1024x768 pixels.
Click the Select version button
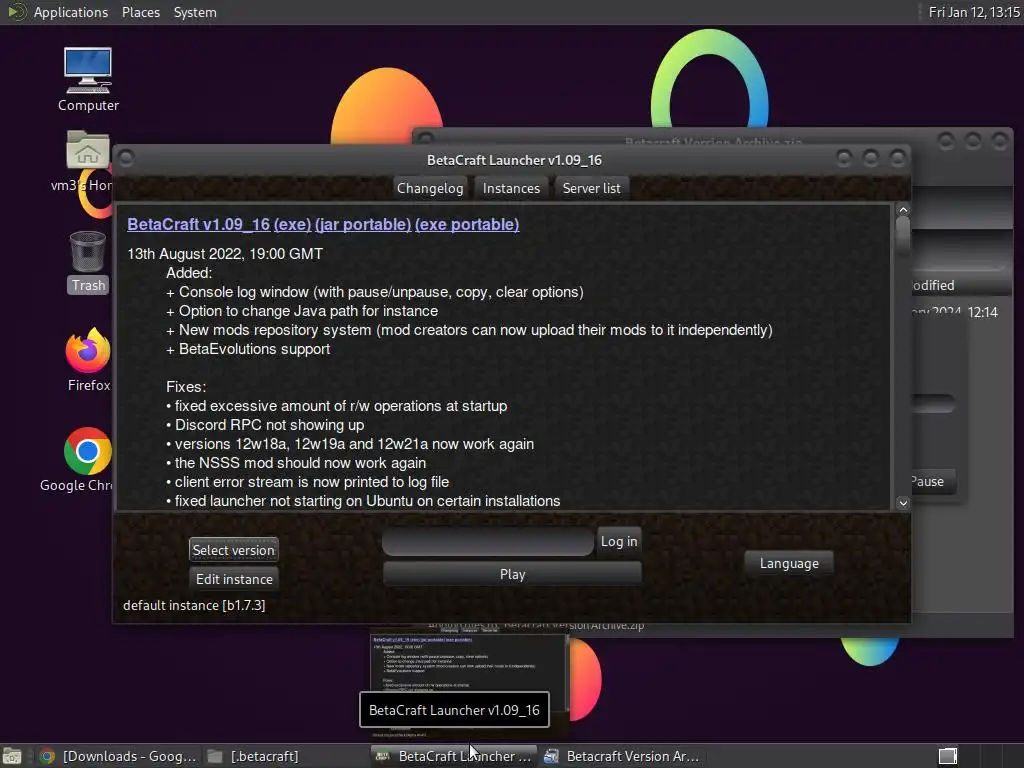(233, 550)
